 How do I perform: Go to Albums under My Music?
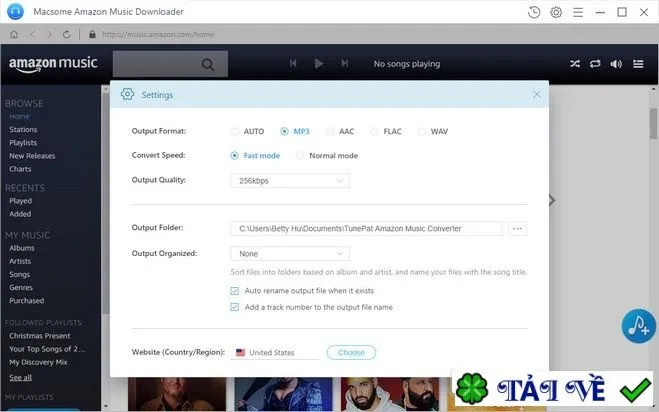coord(22,248)
